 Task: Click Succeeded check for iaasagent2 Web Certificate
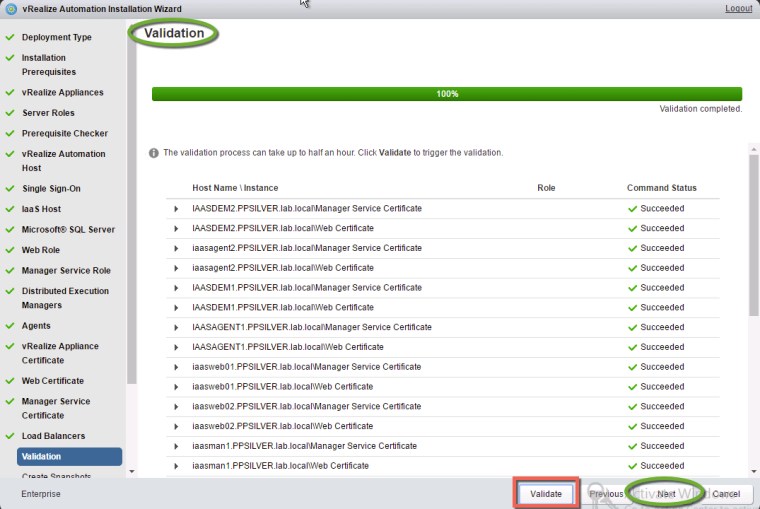[632, 269]
